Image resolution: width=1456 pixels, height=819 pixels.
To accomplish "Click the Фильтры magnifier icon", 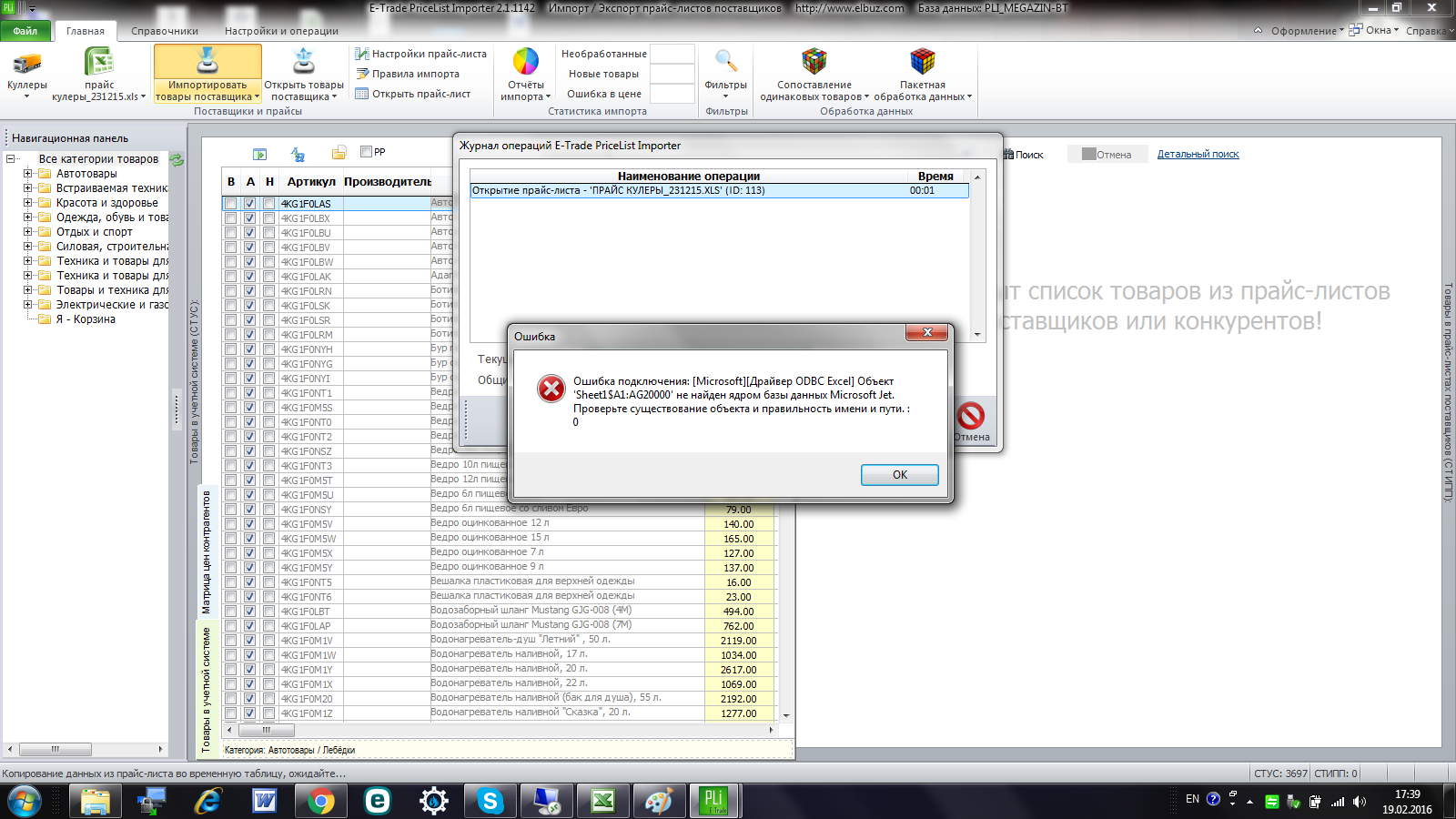I will point(726,62).
